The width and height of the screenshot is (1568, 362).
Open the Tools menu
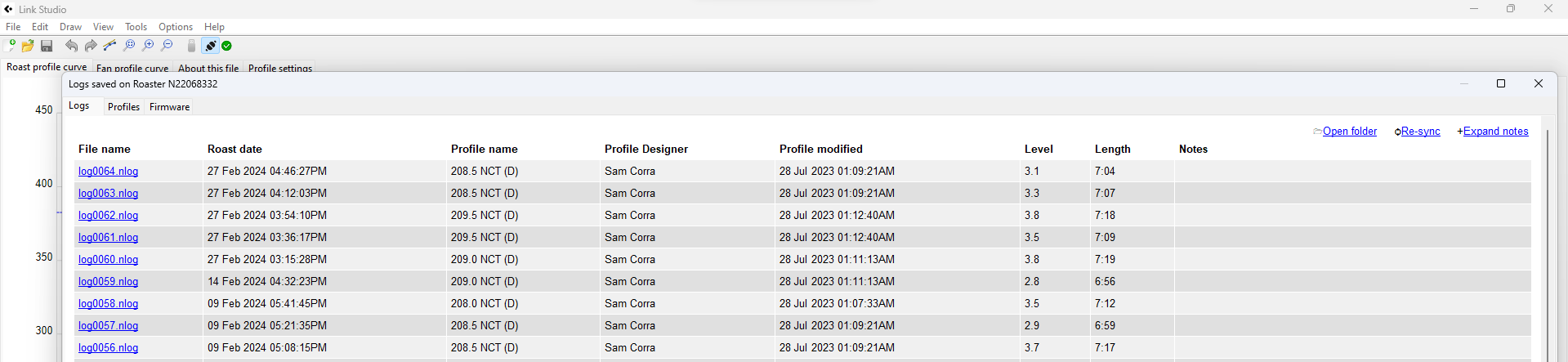[136, 27]
